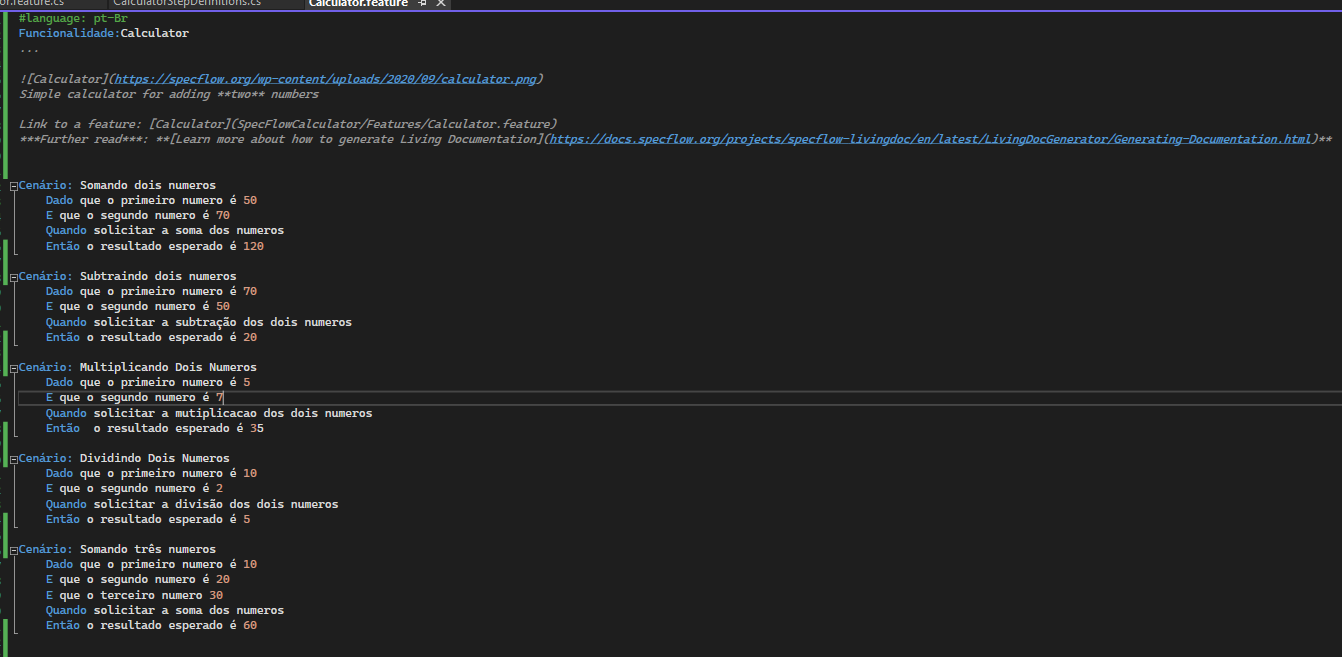
Task: Click the 'Cenário: Somando três numeros' title text
Action: click(117, 549)
